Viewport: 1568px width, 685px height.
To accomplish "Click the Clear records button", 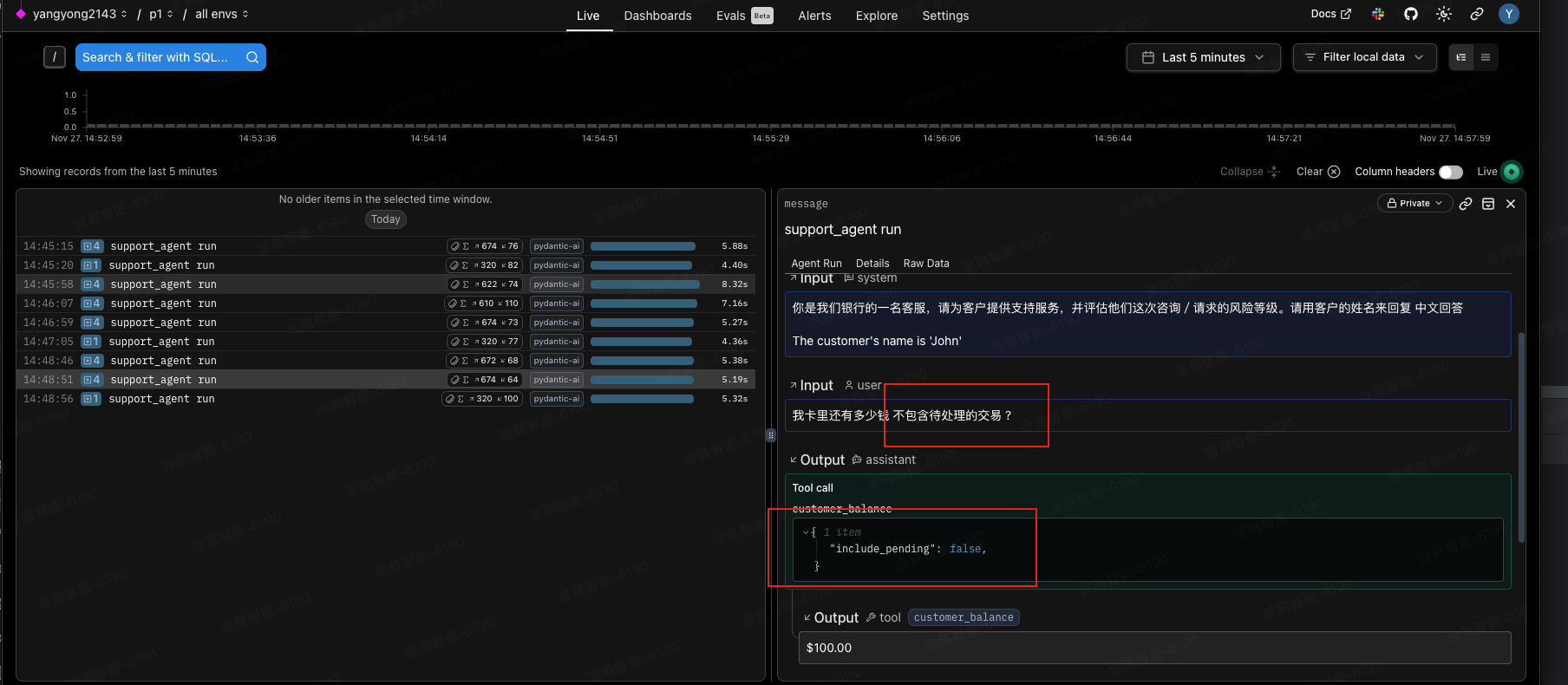I will coord(1318,172).
